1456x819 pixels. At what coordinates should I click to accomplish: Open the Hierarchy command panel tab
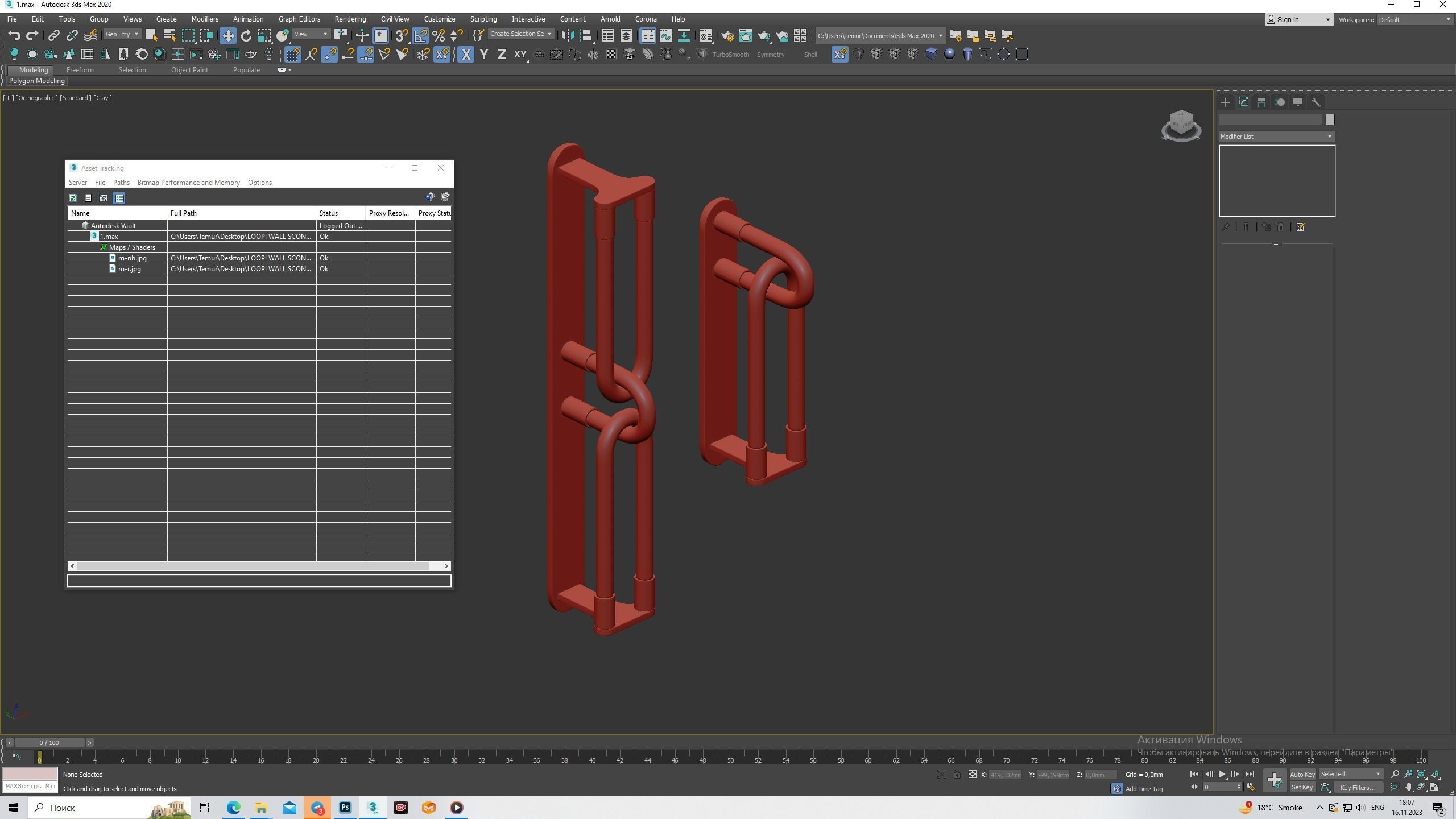pyautogui.click(x=1261, y=102)
